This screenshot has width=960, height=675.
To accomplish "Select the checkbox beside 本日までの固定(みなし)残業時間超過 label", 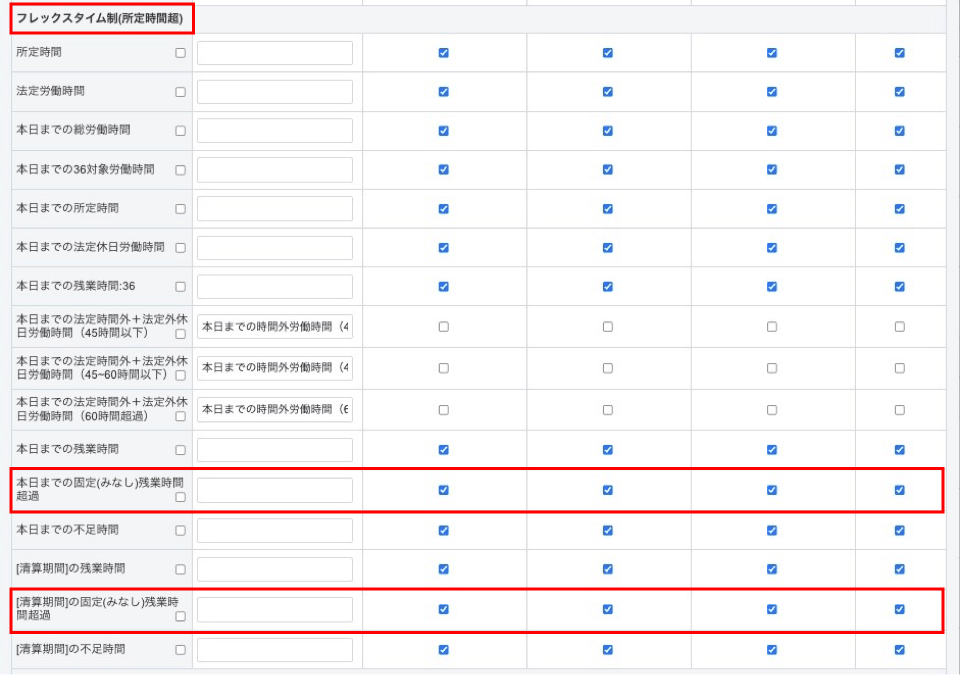I will pos(180,497).
